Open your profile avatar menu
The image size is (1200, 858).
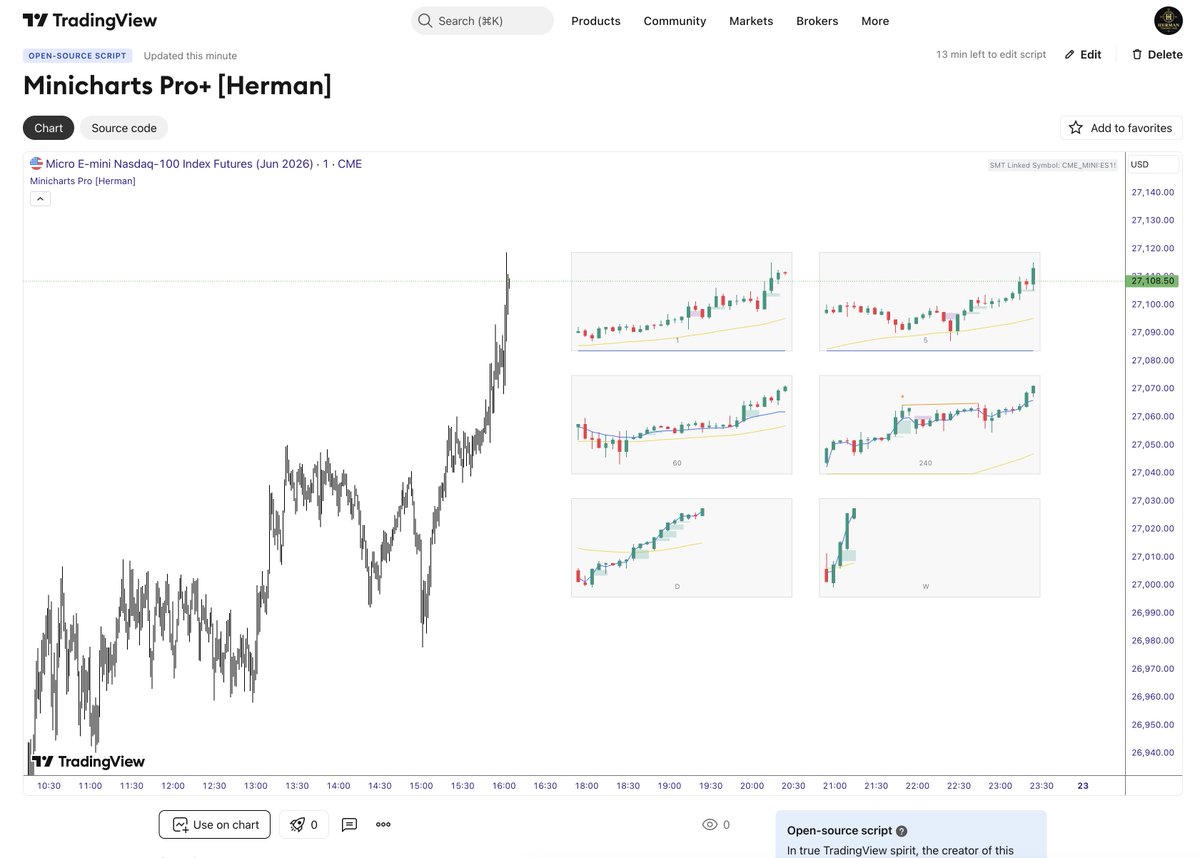(x=1168, y=19)
